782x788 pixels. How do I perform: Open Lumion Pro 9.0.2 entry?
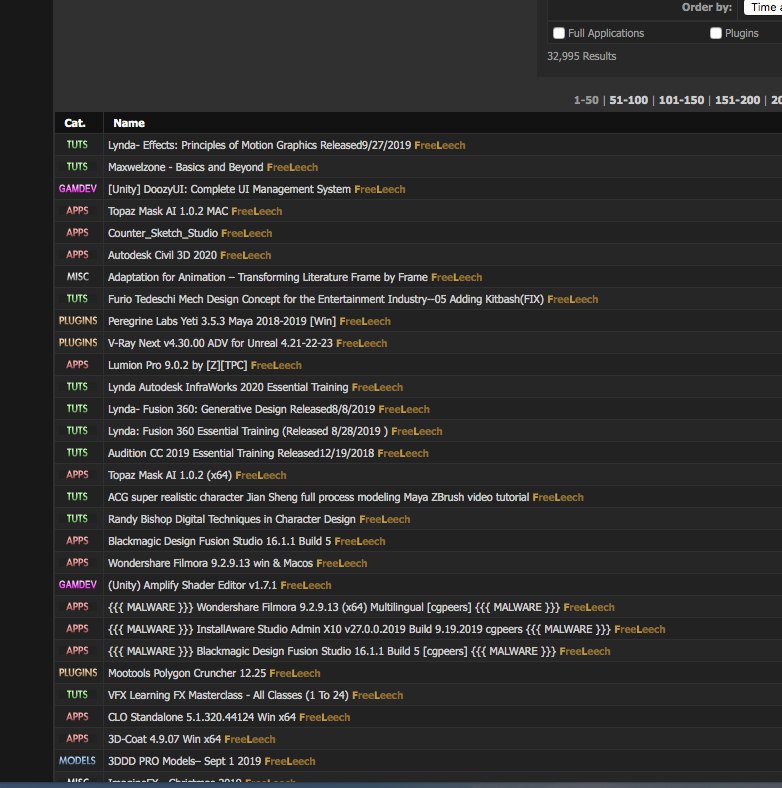click(177, 365)
